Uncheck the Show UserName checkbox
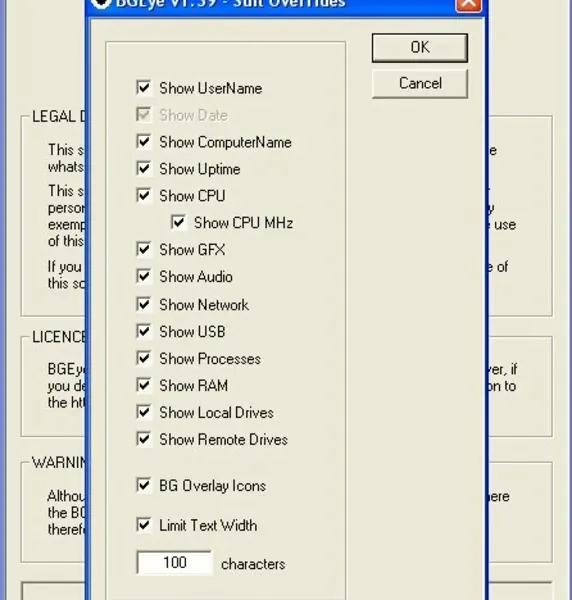Image resolution: width=572 pixels, height=600 pixels. [144, 88]
